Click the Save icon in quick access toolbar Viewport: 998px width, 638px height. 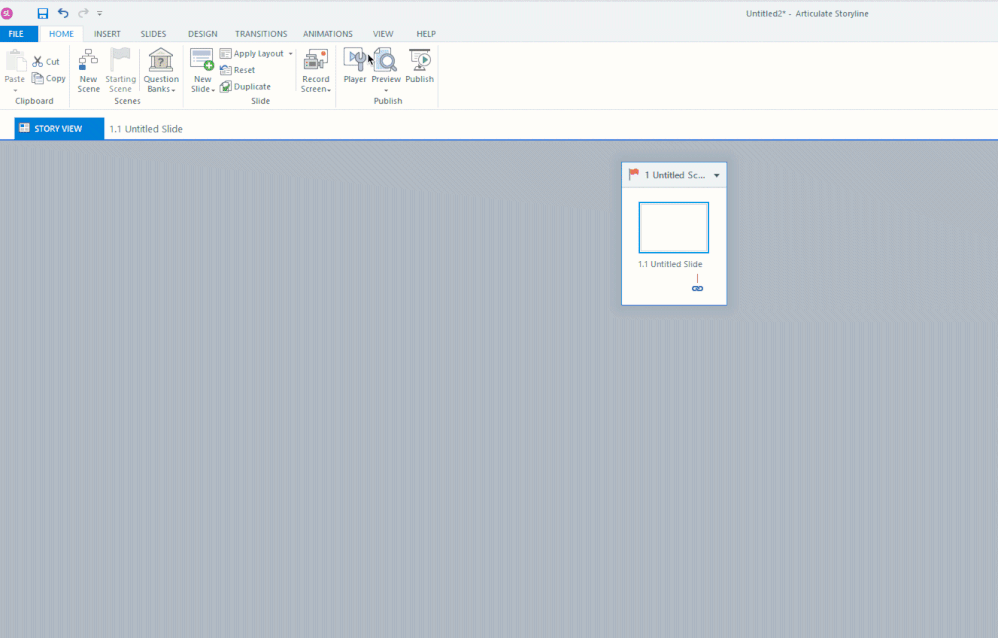[x=43, y=13]
